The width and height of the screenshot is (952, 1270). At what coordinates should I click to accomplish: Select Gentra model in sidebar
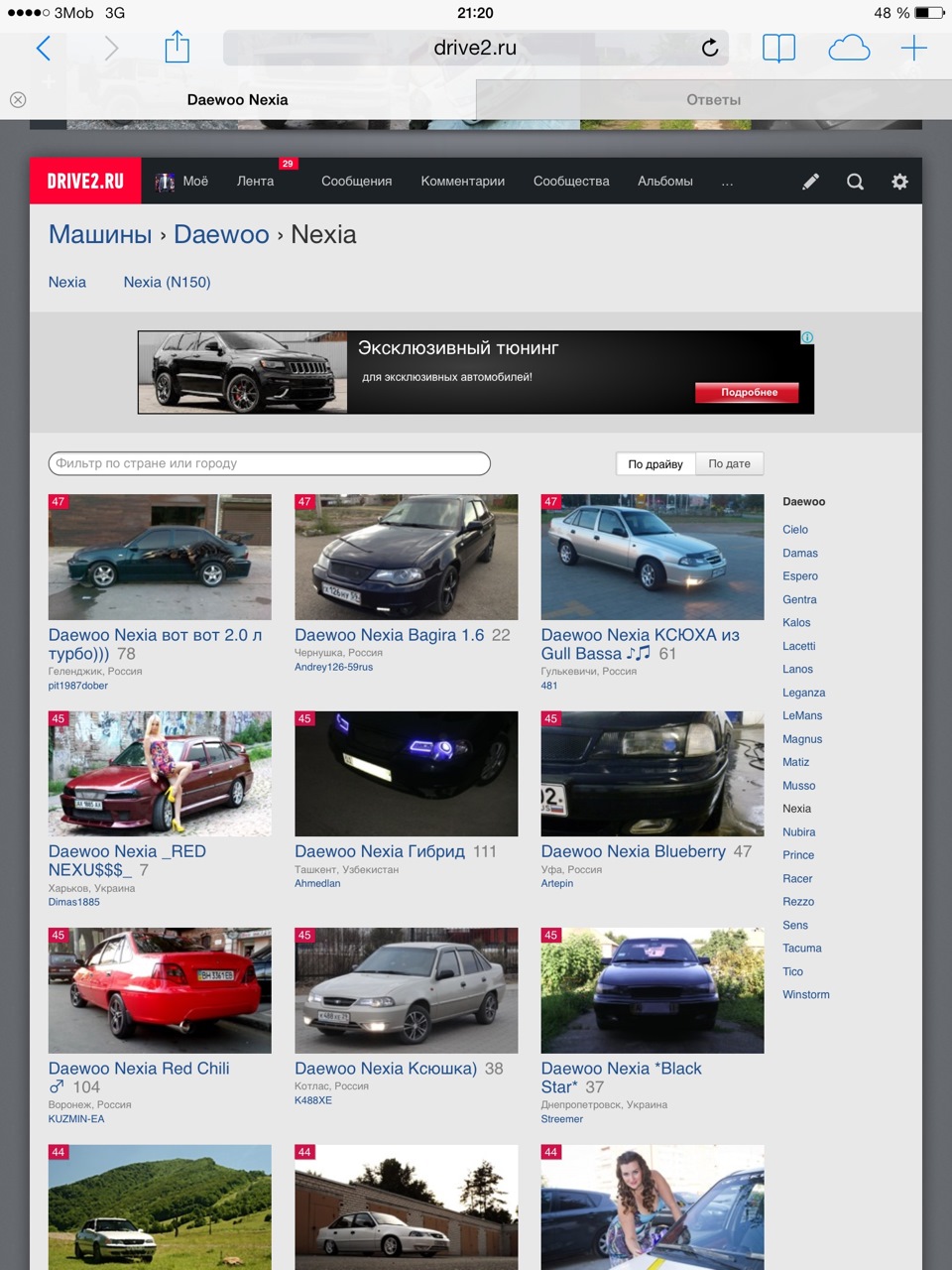tap(799, 599)
